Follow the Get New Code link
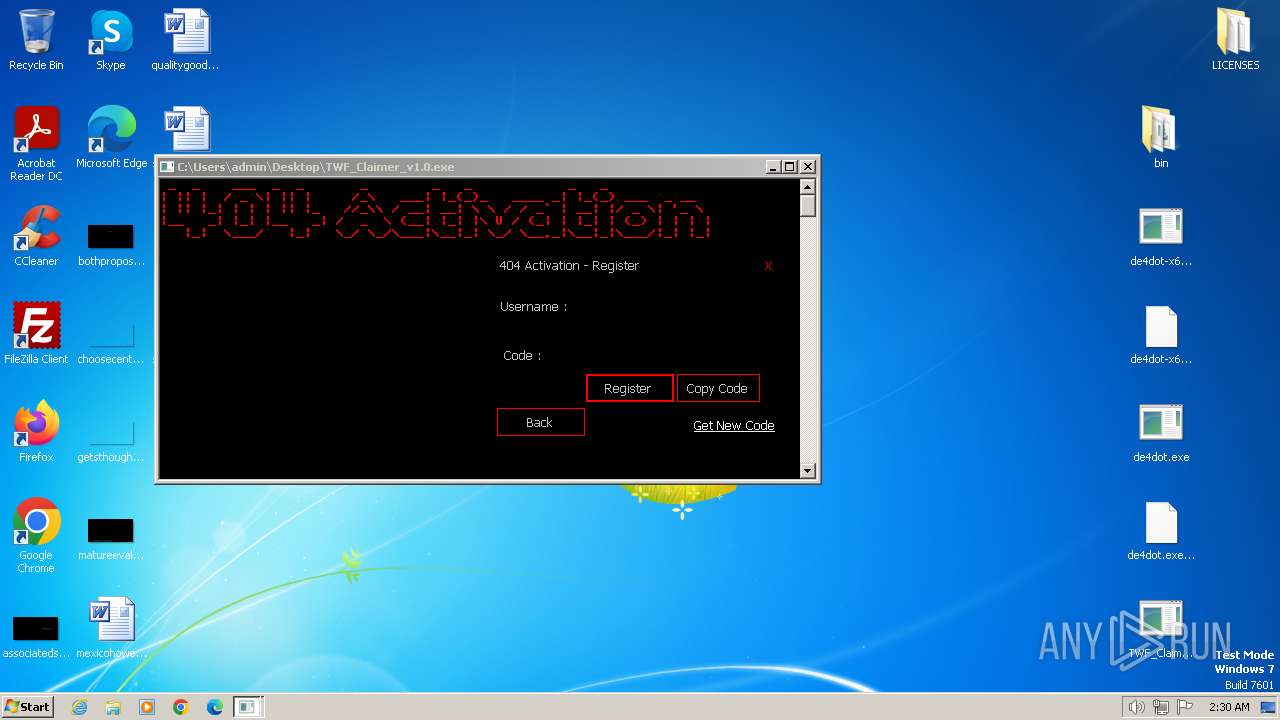This screenshot has height=720, width=1280. coord(734,425)
